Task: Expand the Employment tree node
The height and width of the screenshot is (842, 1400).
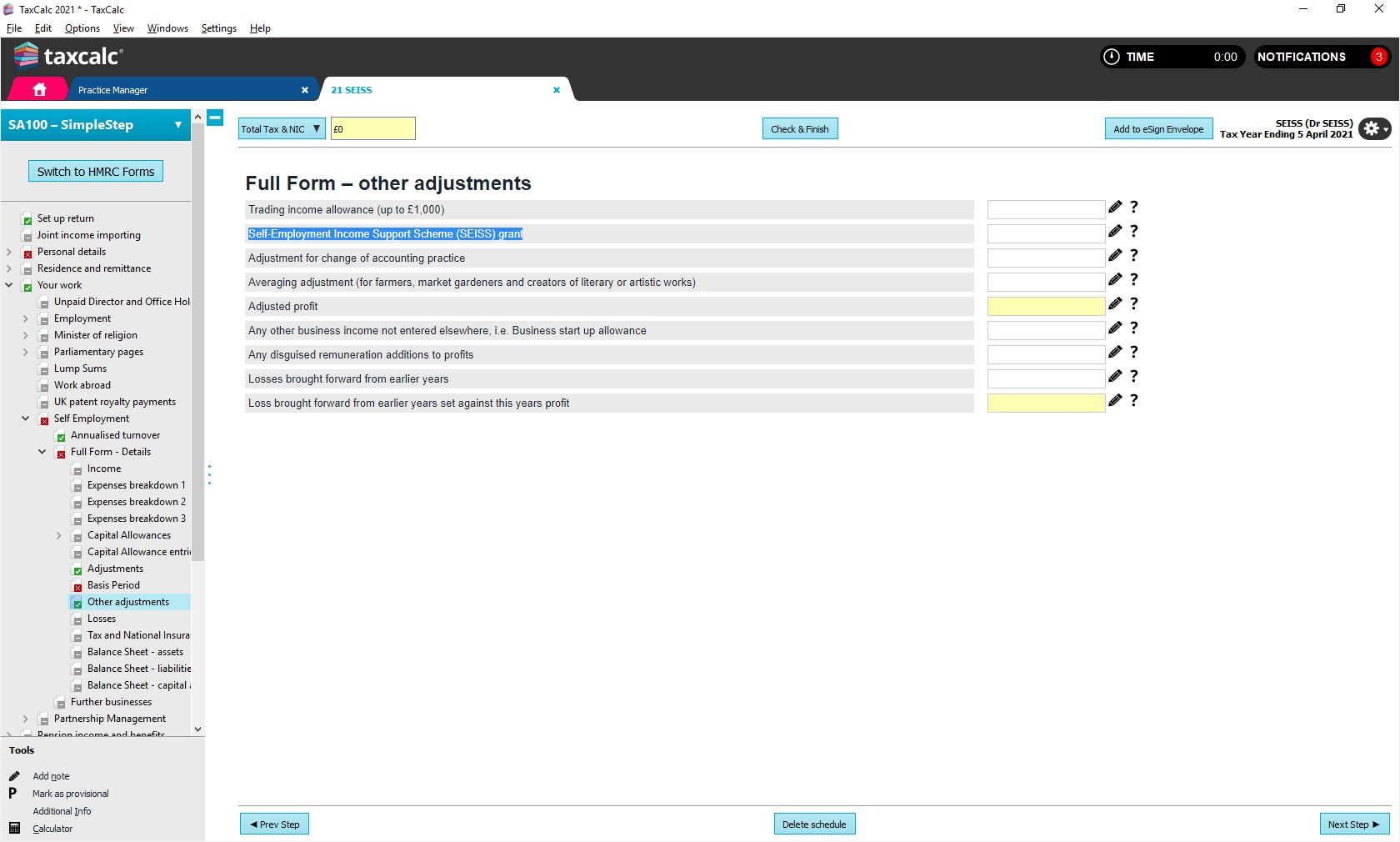Action: tap(26, 318)
